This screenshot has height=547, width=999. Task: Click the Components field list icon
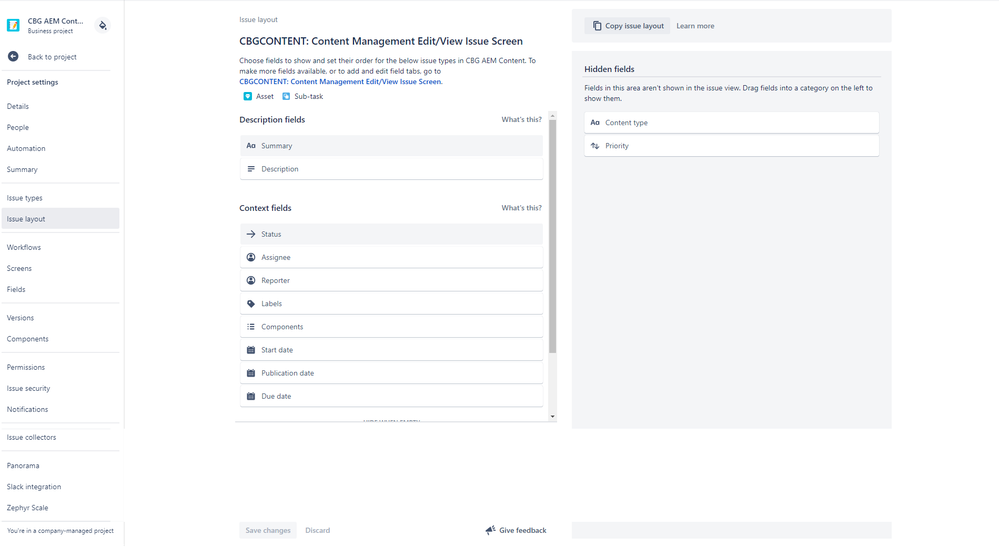(x=251, y=327)
